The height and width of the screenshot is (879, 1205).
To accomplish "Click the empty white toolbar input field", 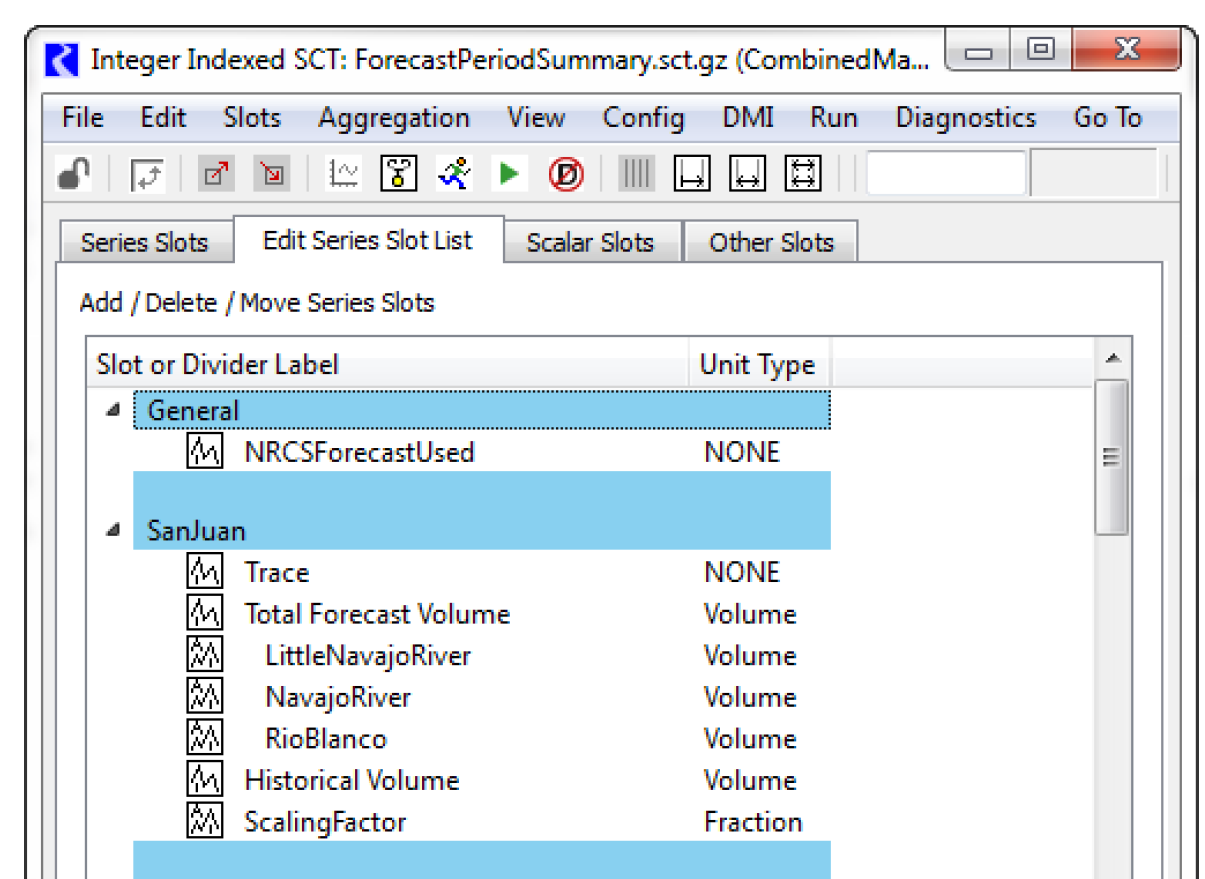I will pos(945,175).
